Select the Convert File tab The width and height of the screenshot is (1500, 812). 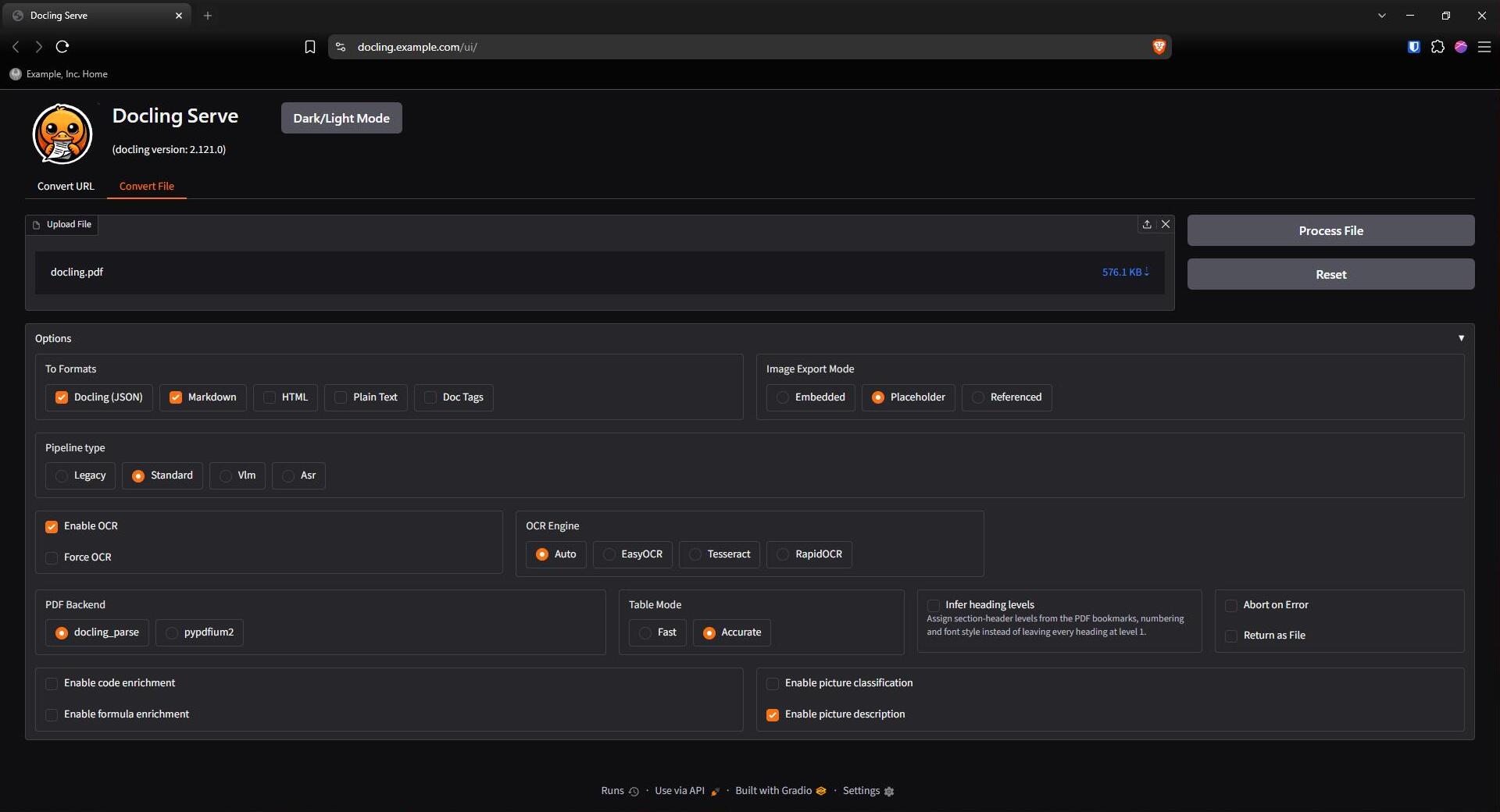point(147,186)
